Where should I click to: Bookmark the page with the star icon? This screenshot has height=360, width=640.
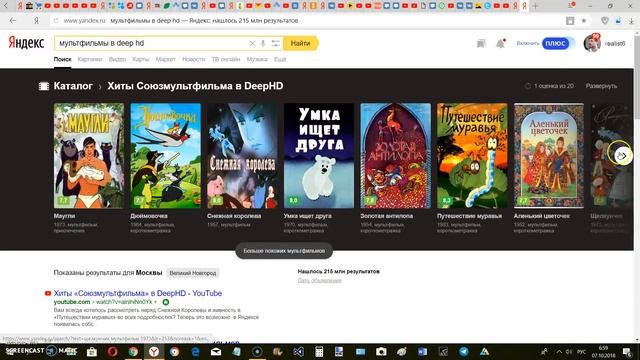tap(584, 20)
